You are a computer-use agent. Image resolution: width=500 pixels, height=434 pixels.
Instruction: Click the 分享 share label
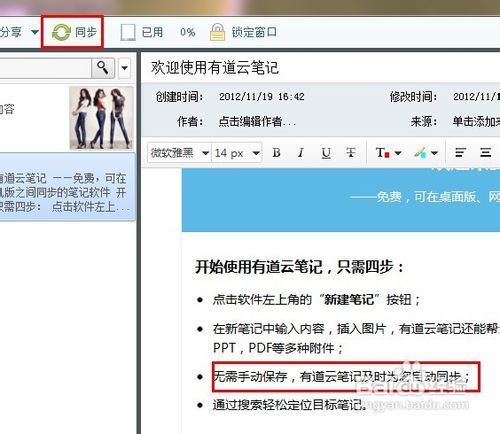(11, 32)
